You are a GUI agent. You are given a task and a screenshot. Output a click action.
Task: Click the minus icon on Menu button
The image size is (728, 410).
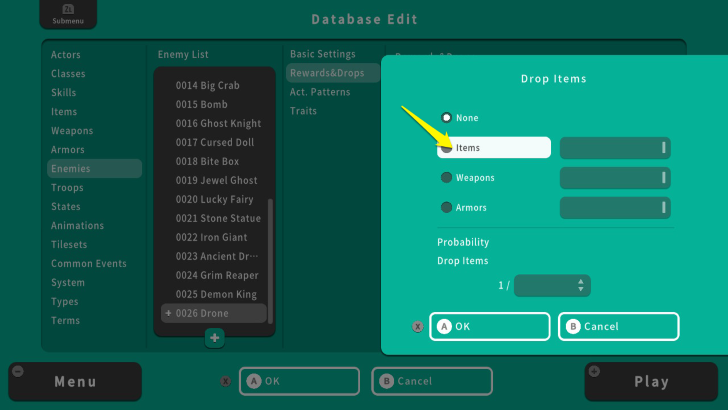pos(18,371)
